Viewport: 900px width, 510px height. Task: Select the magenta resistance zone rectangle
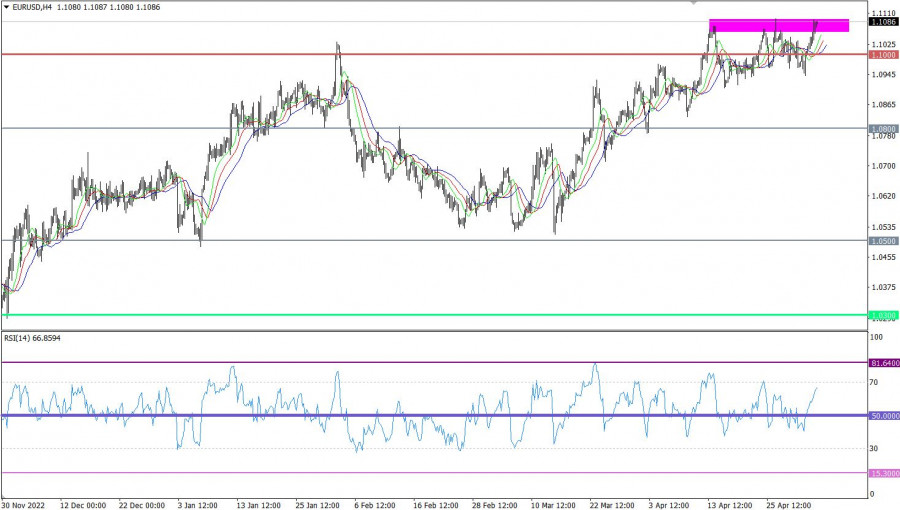pos(778,25)
